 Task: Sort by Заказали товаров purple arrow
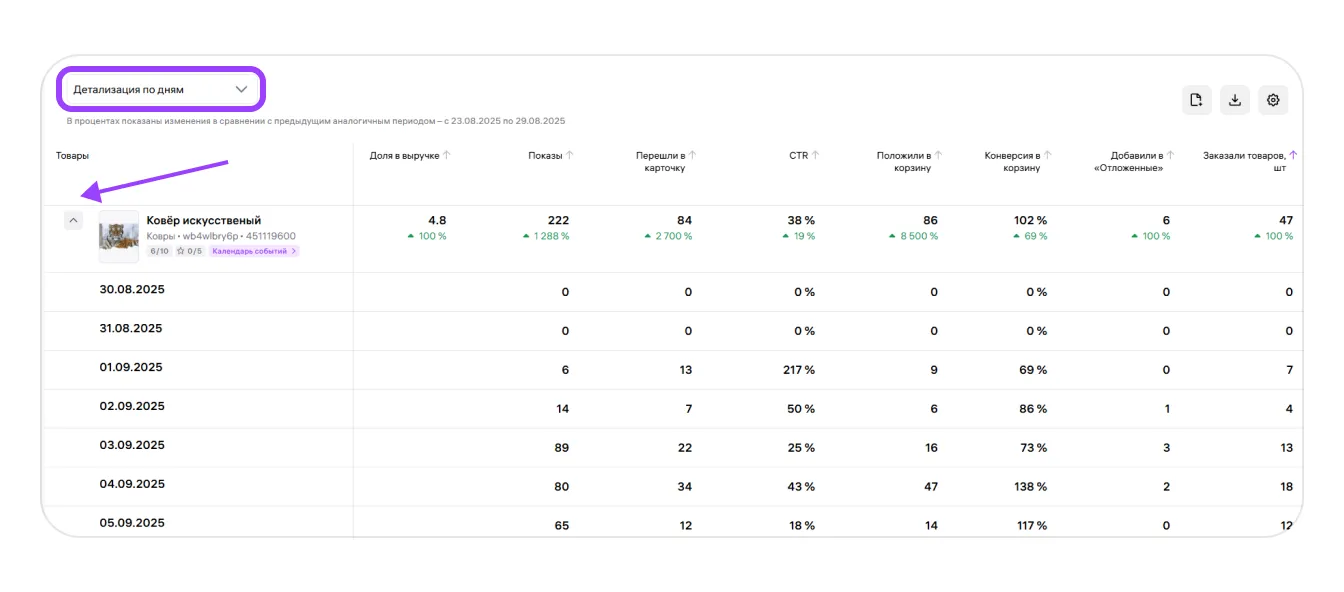tap(1293, 155)
